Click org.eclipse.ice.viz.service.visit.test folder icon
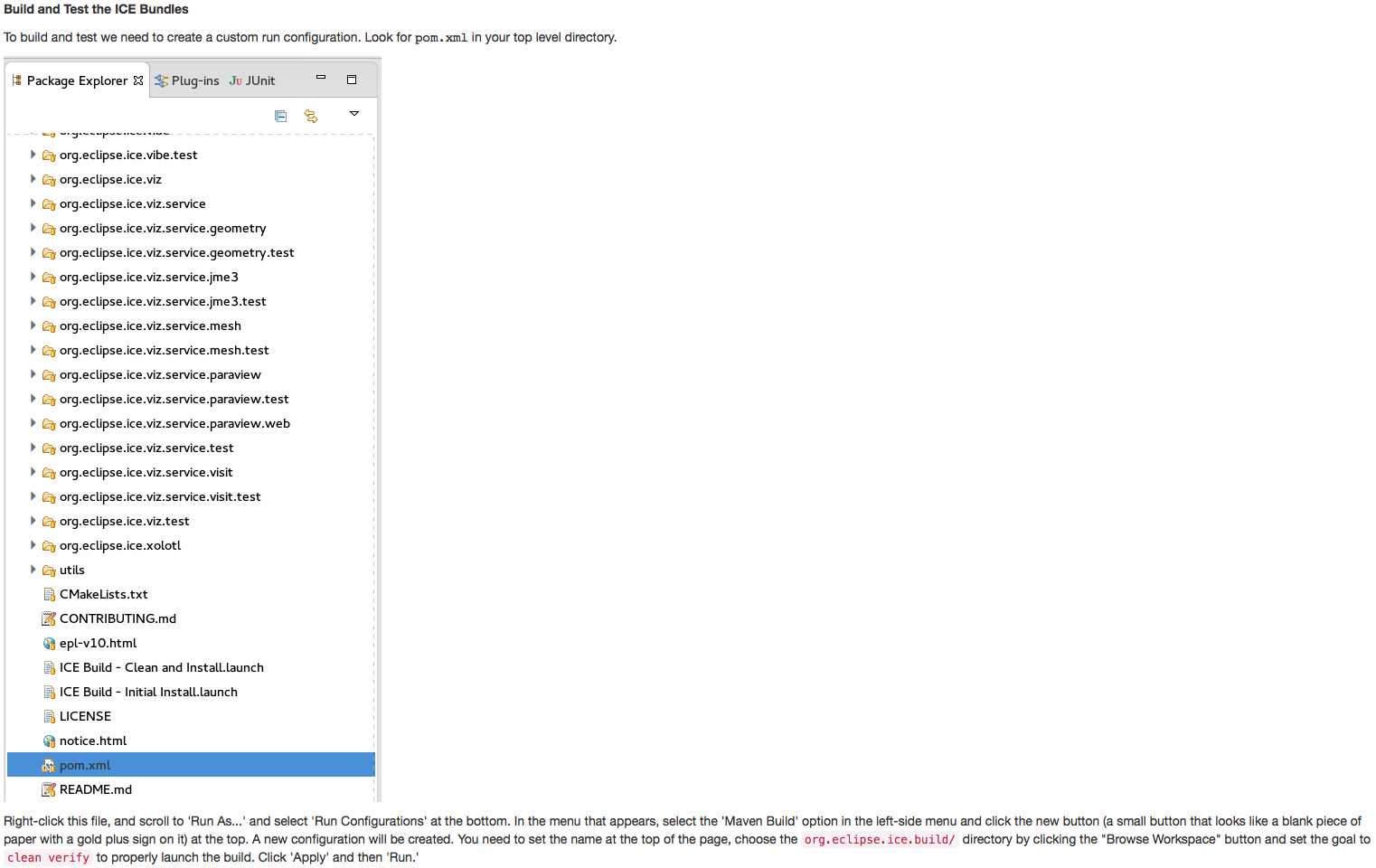The height and width of the screenshot is (868, 1376). tap(49, 497)
